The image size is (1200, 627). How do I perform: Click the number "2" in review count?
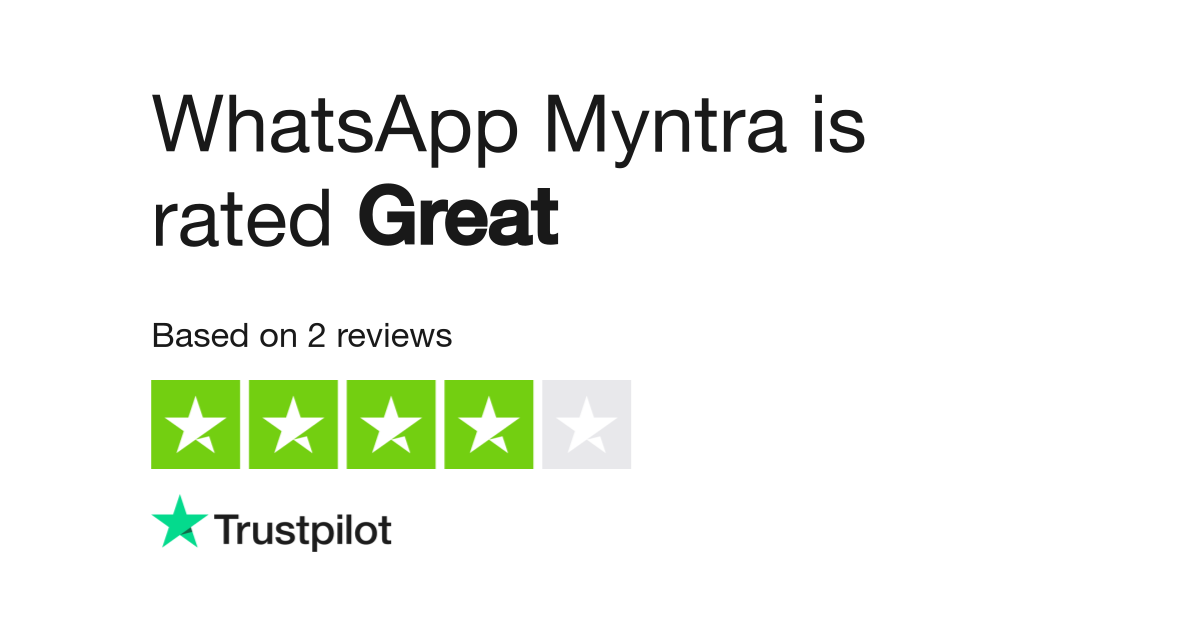point(316,336)
